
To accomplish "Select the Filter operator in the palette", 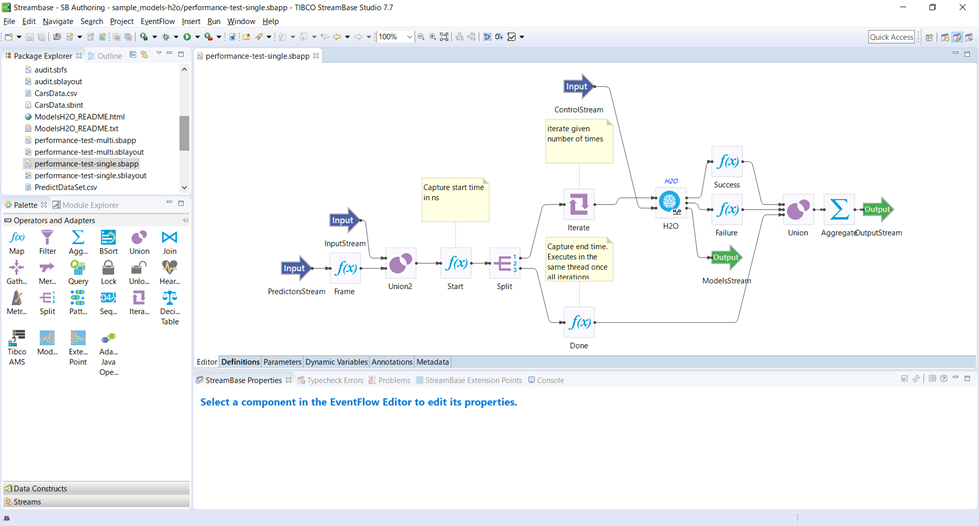I will (47, 242).
